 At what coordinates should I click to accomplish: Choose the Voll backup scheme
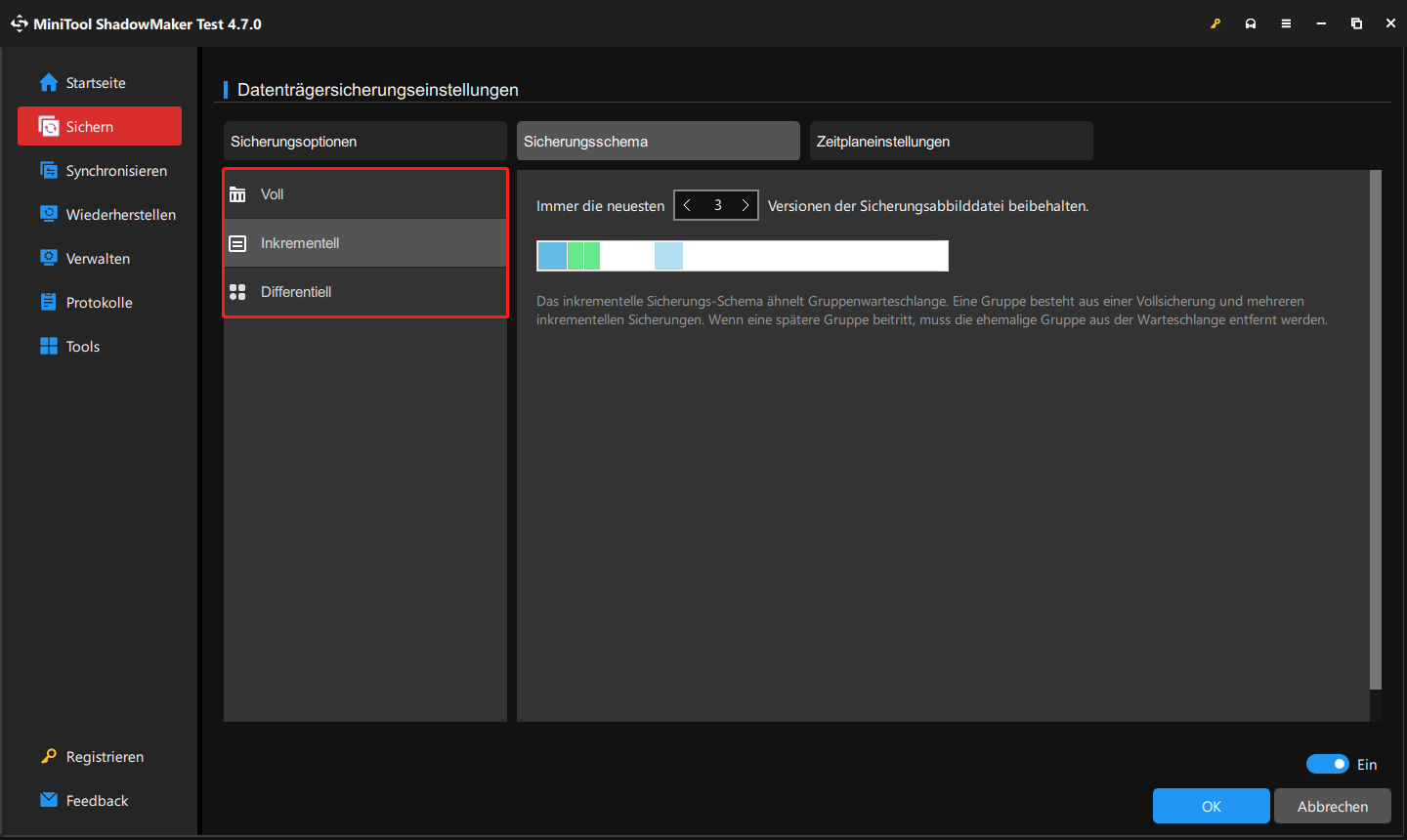click(x=365, y=194)
